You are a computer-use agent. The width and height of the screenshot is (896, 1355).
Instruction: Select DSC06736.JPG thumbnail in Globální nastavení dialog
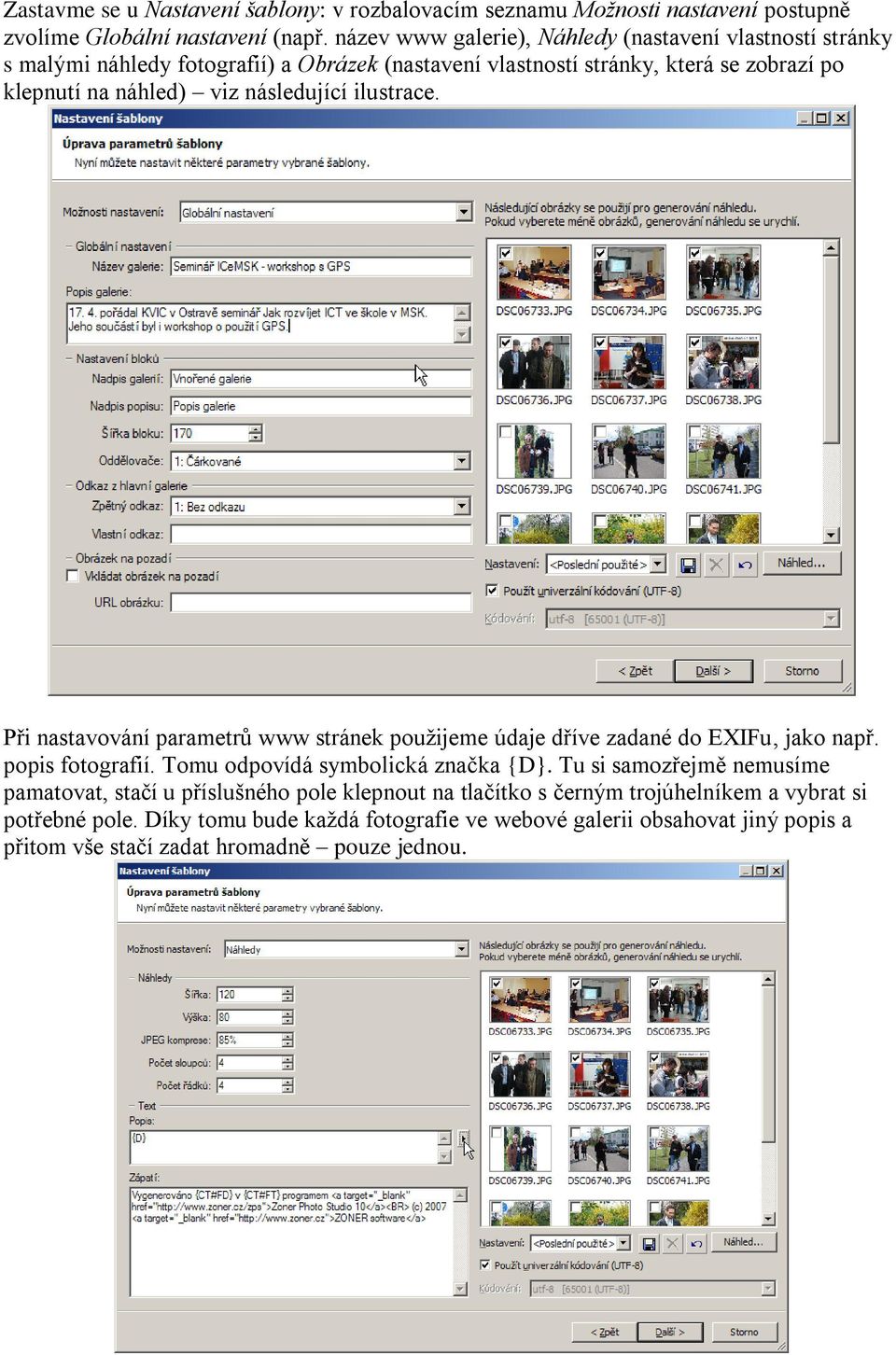pyautogui.click(x=534, y=361)
